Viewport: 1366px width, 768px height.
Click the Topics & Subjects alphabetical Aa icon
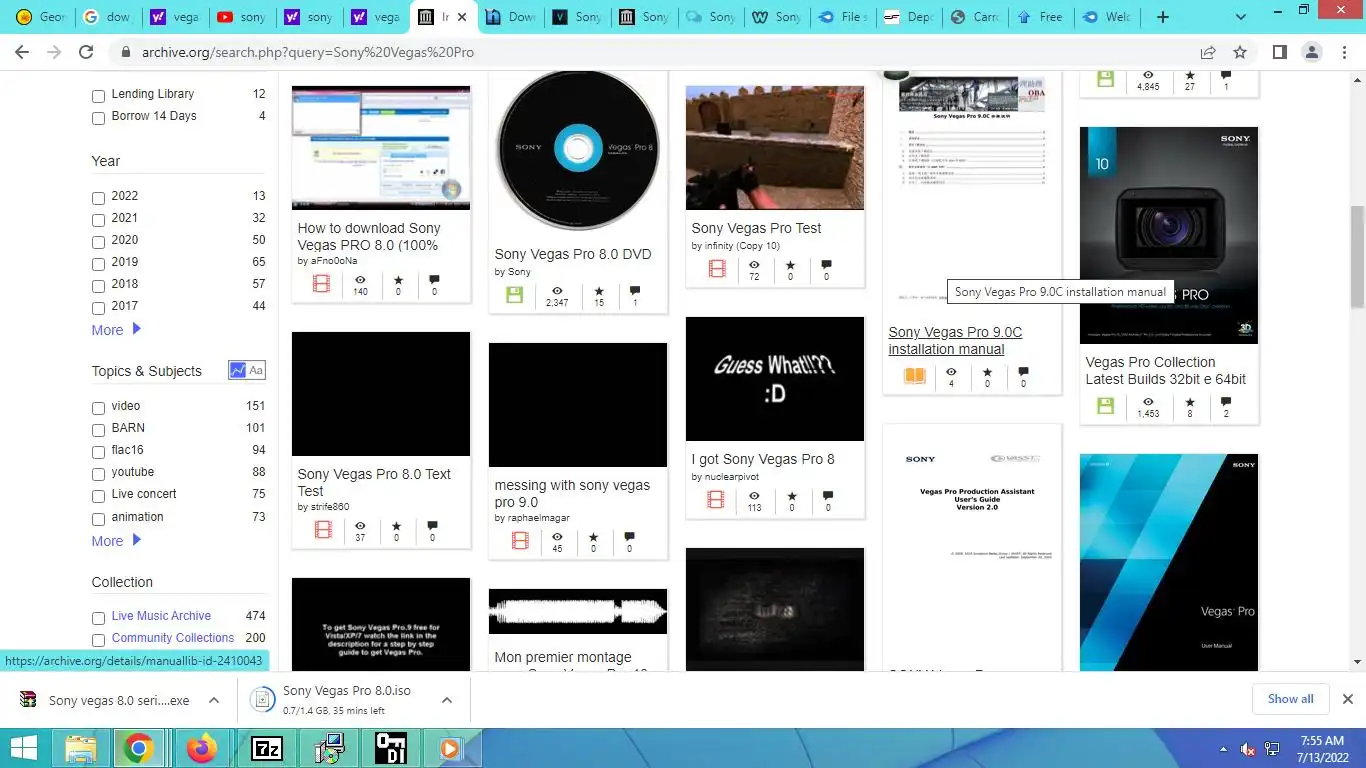click(256, 370)
